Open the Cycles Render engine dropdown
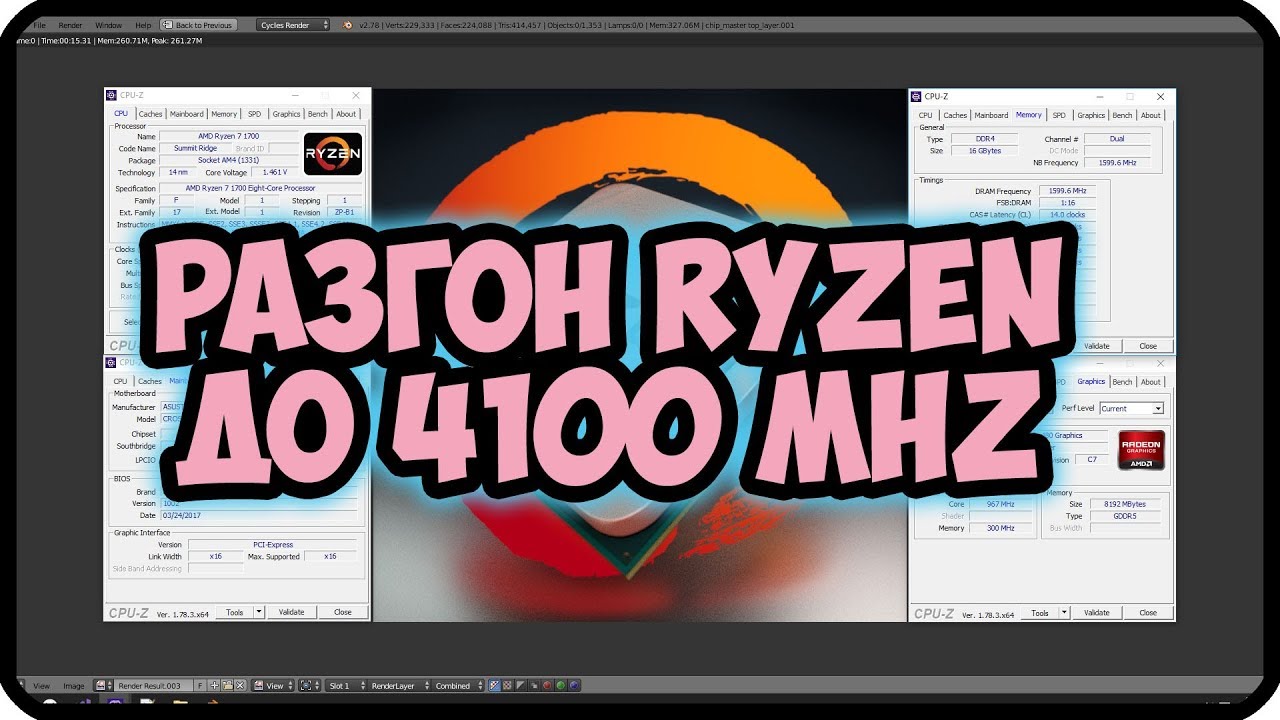 point(292,24)
